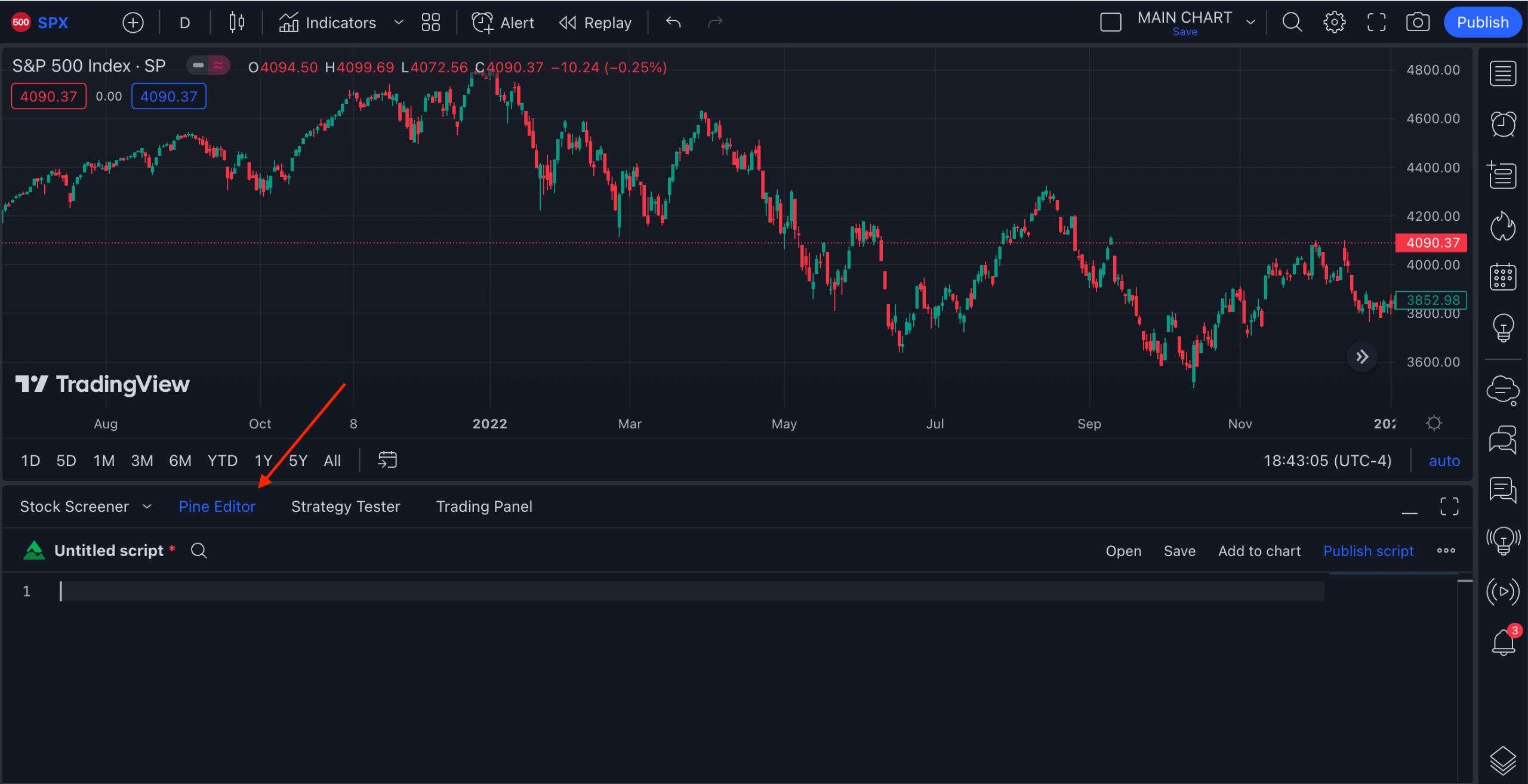Click Open in Pine Editor
This screenshot has width=1528, height=784.
click(x=1123, y=551)
